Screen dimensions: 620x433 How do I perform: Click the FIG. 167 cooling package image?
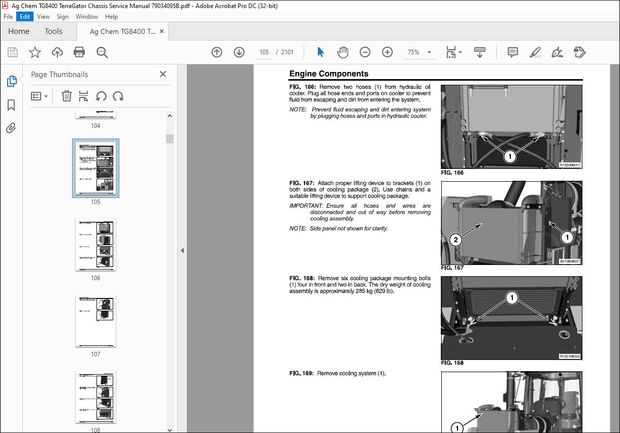pos(511,223)
